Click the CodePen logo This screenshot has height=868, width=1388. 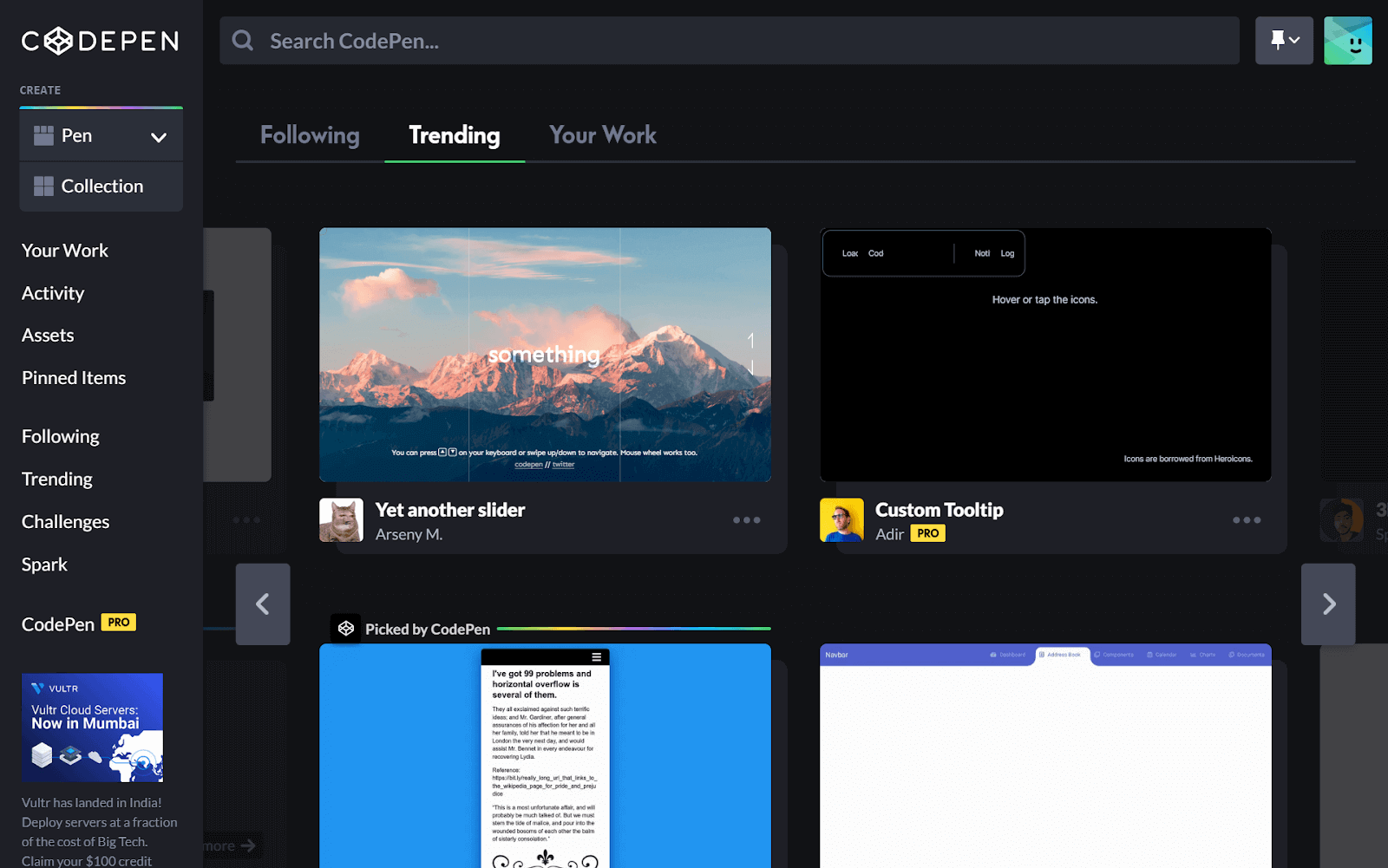99,40
